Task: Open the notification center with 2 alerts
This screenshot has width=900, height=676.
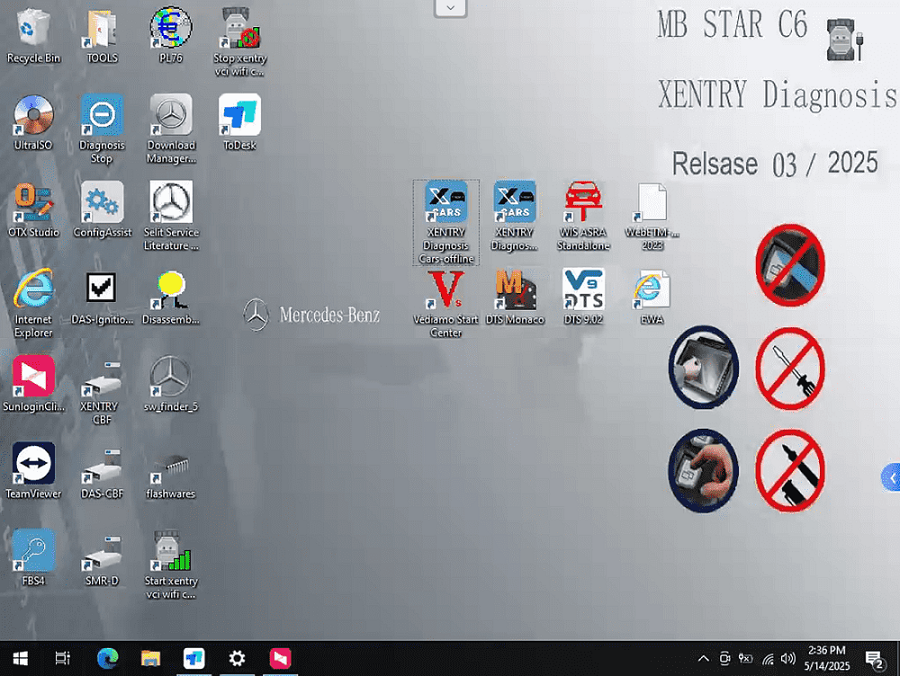Action: coord(874,659)
